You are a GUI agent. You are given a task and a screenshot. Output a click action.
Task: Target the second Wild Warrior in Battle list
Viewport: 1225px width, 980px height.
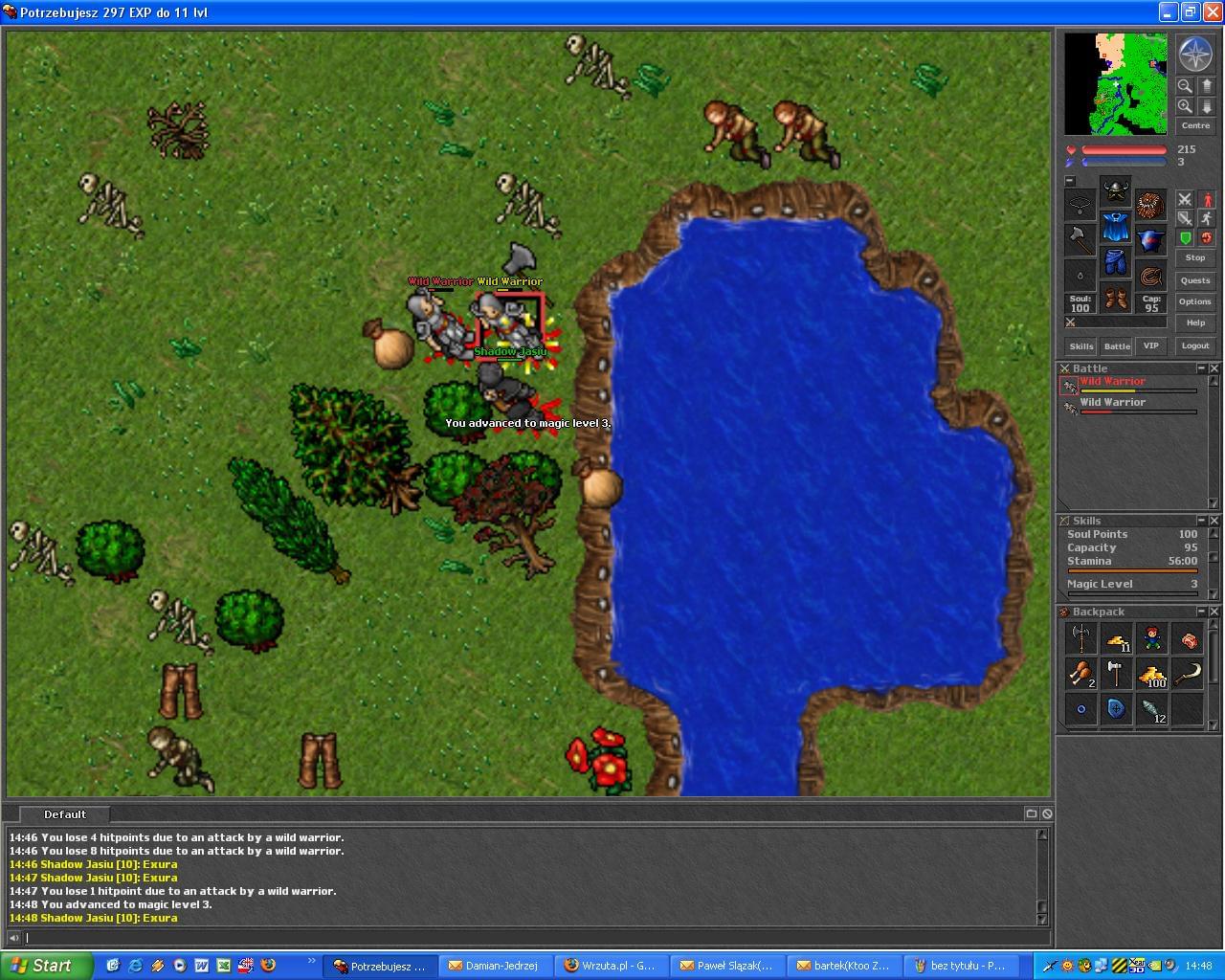coord(1129,407)
